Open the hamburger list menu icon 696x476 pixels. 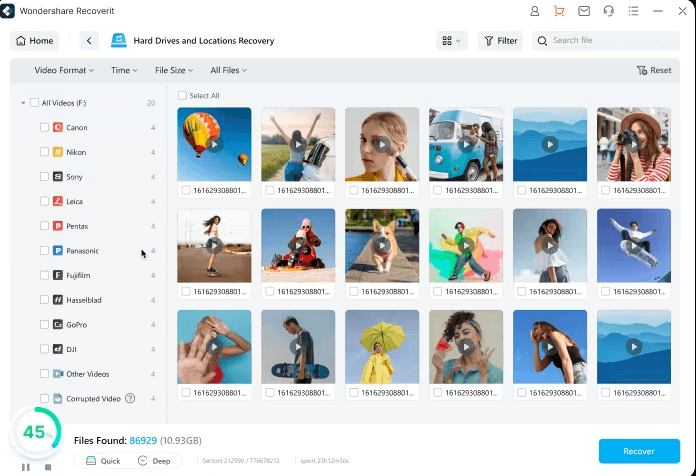[633, 11]
